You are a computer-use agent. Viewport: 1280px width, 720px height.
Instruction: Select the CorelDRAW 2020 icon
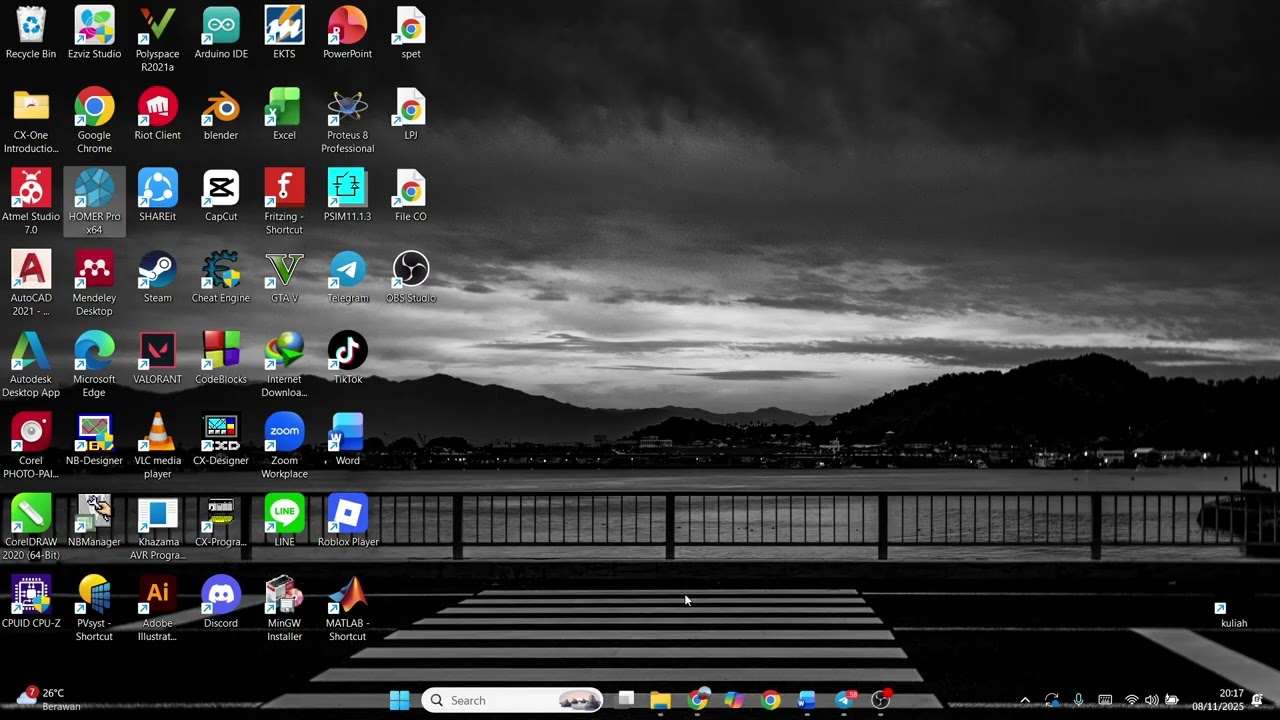point(31,527)
